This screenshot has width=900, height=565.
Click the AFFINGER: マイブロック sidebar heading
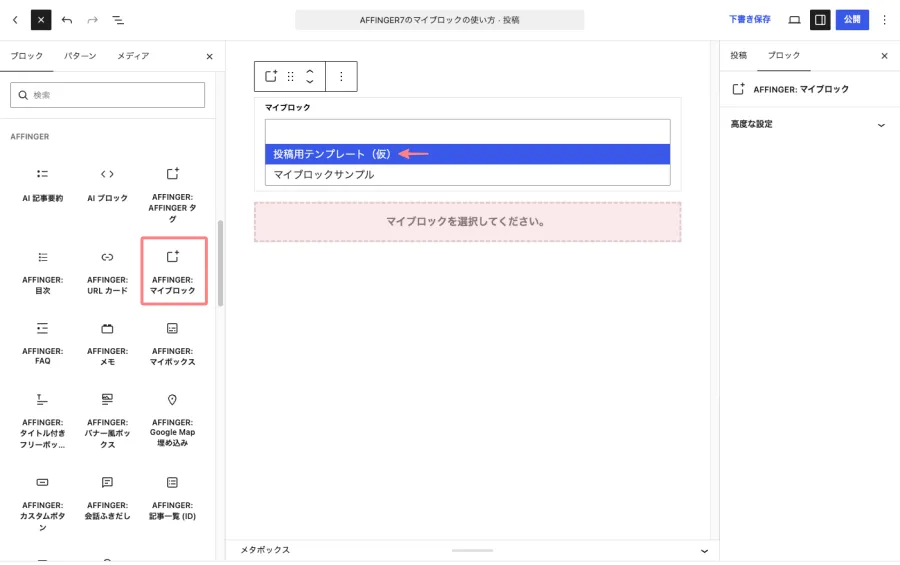801,89
